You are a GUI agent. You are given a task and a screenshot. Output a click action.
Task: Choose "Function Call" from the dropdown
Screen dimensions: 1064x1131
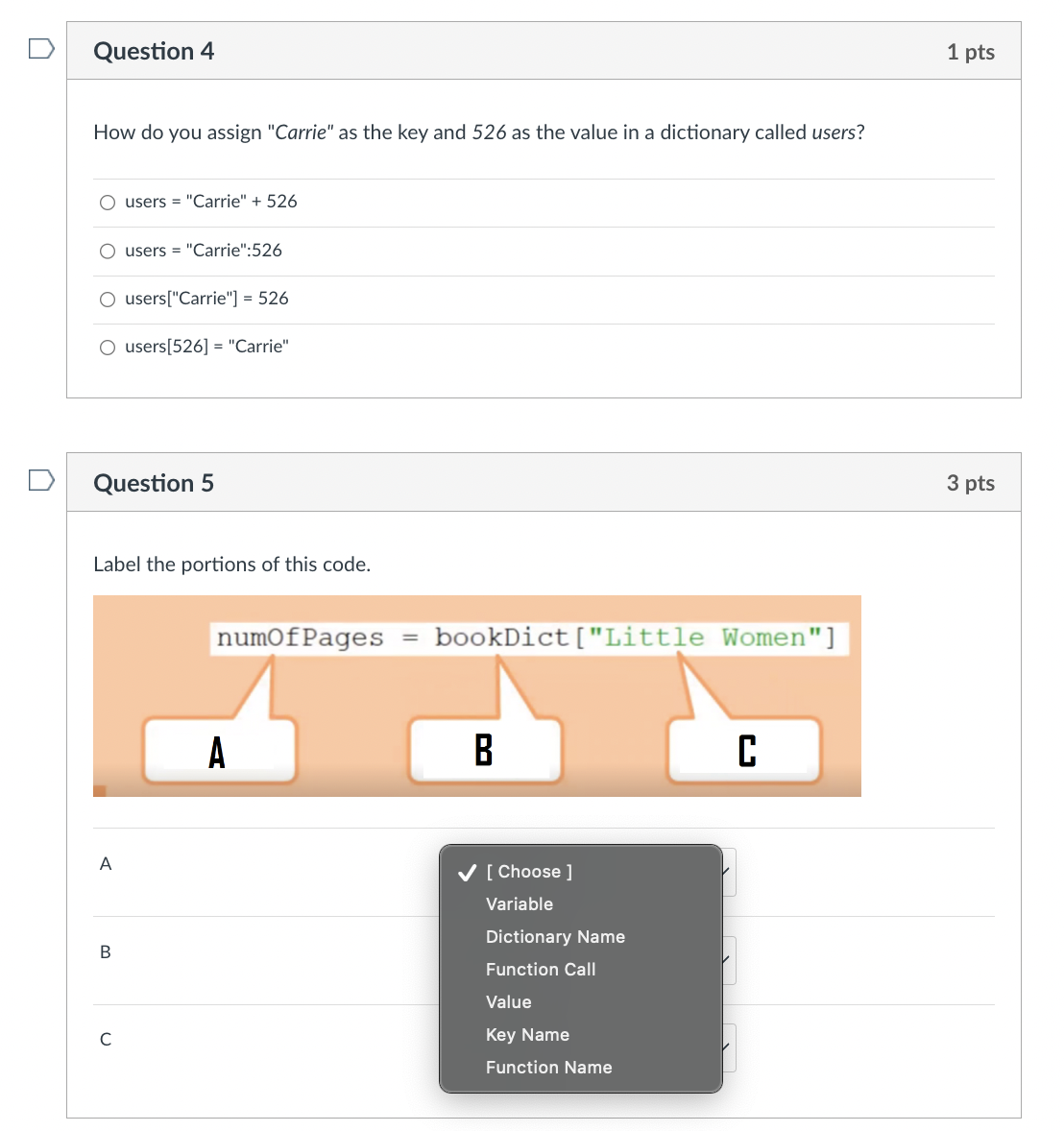coord(541,969)
